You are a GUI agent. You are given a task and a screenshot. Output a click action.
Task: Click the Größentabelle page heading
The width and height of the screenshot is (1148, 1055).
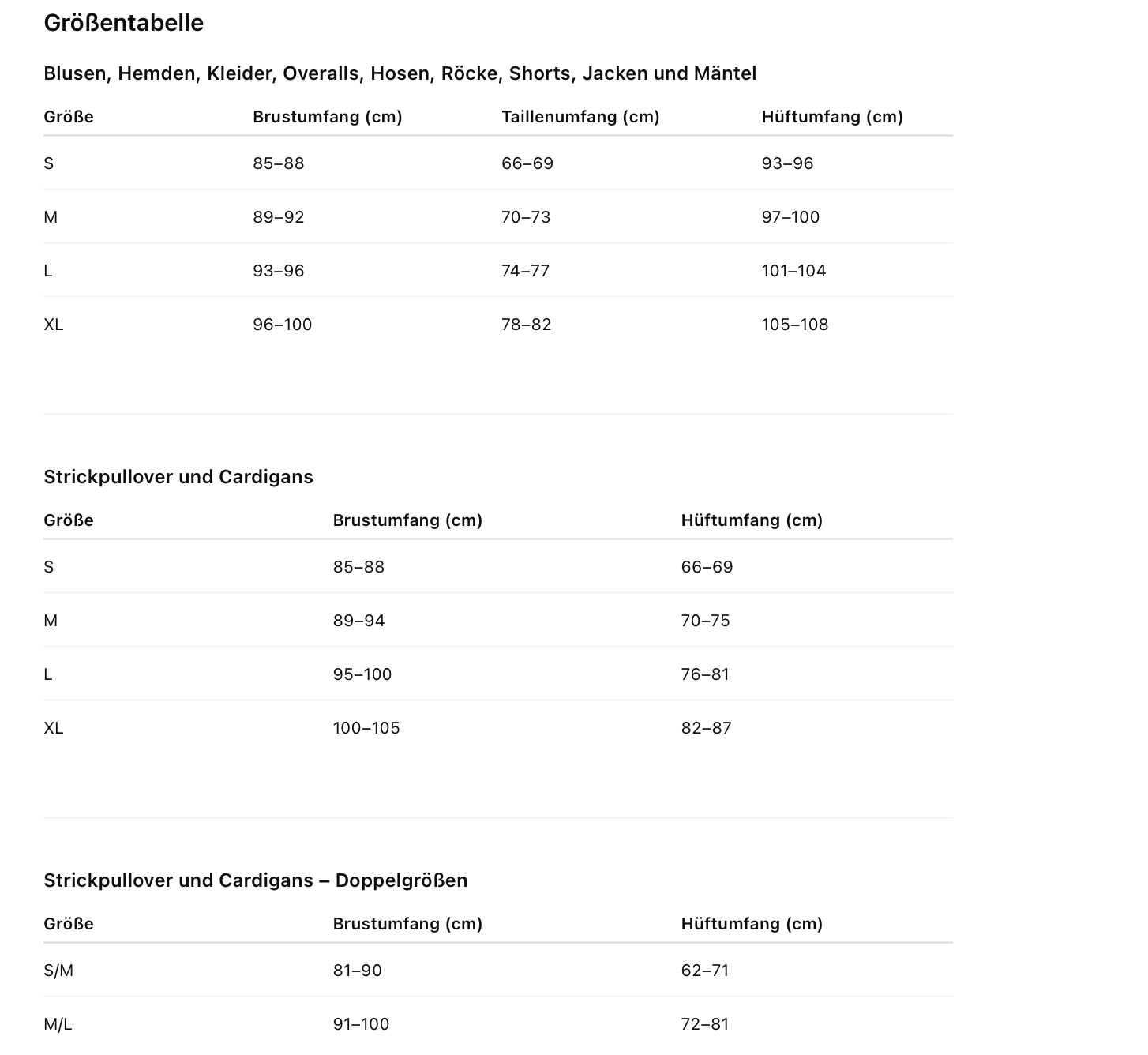pyautogui.click(x=124, y=23)
